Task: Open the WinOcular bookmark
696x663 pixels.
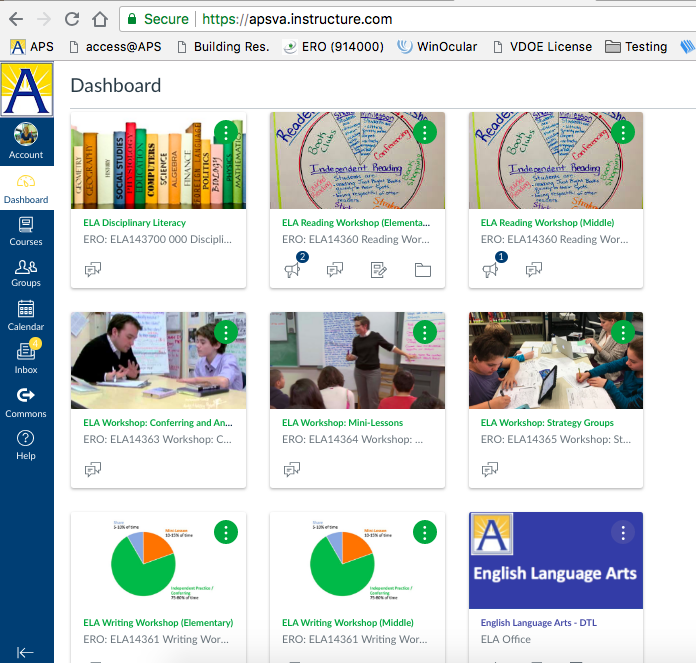Action: (x=437, y=47)
